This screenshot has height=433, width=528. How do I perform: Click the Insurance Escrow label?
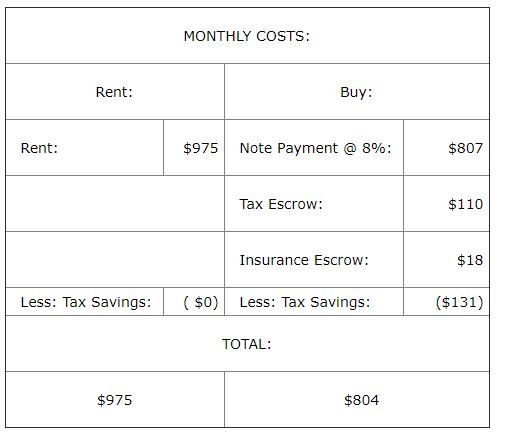[304, 260]
